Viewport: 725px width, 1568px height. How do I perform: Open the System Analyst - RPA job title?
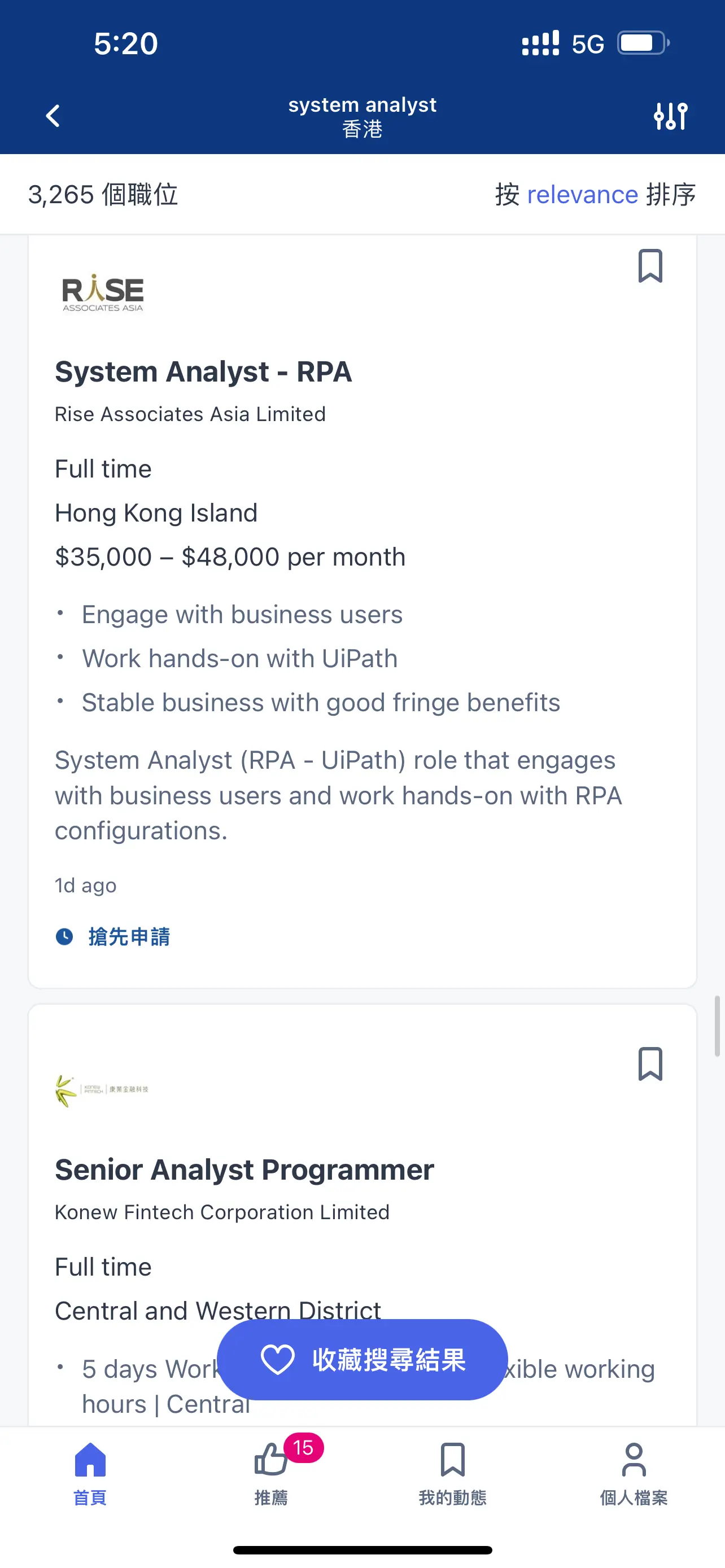pyautogui.click(x=203, y=371)
